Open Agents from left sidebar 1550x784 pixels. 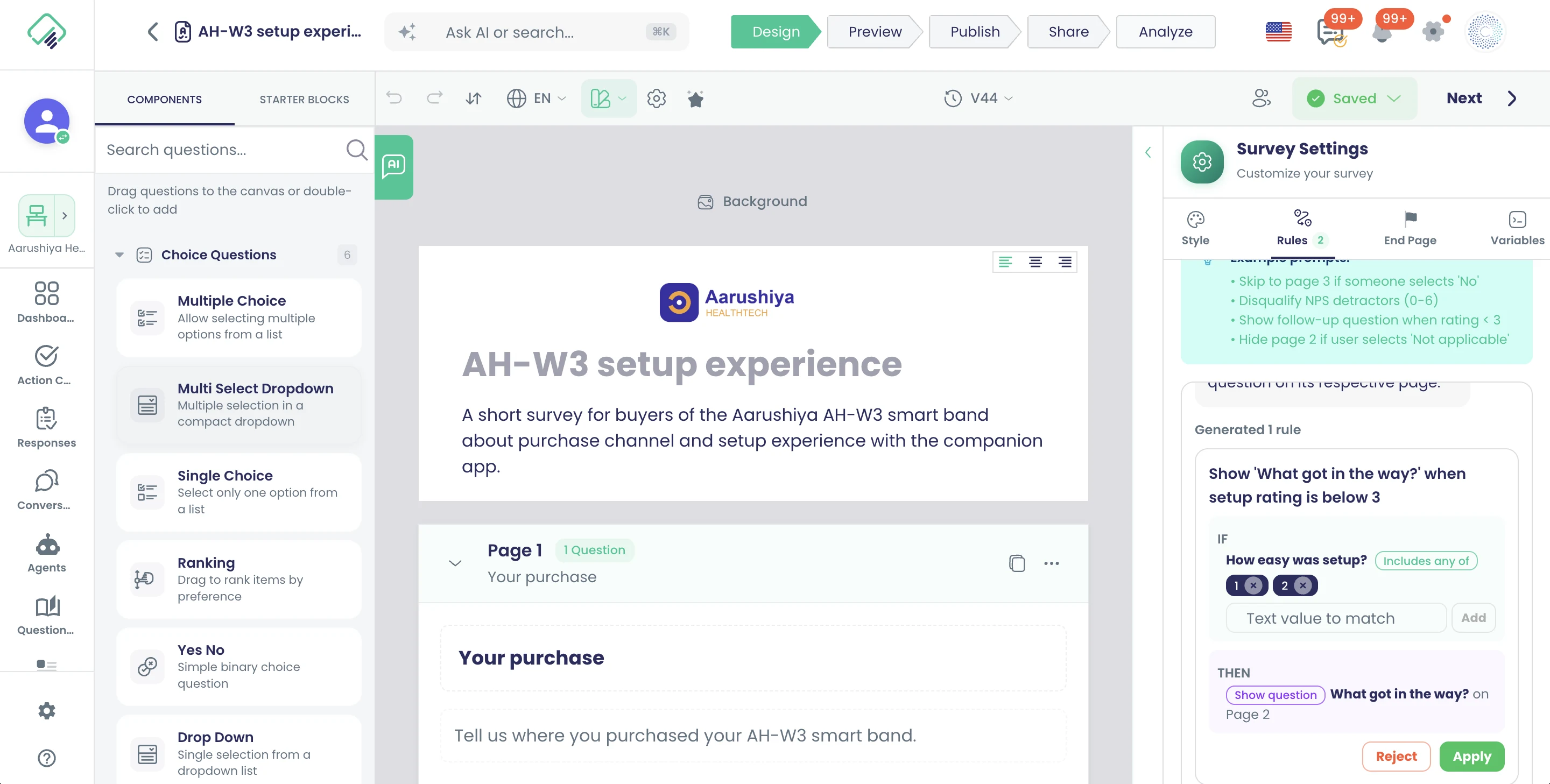[46, 554]
